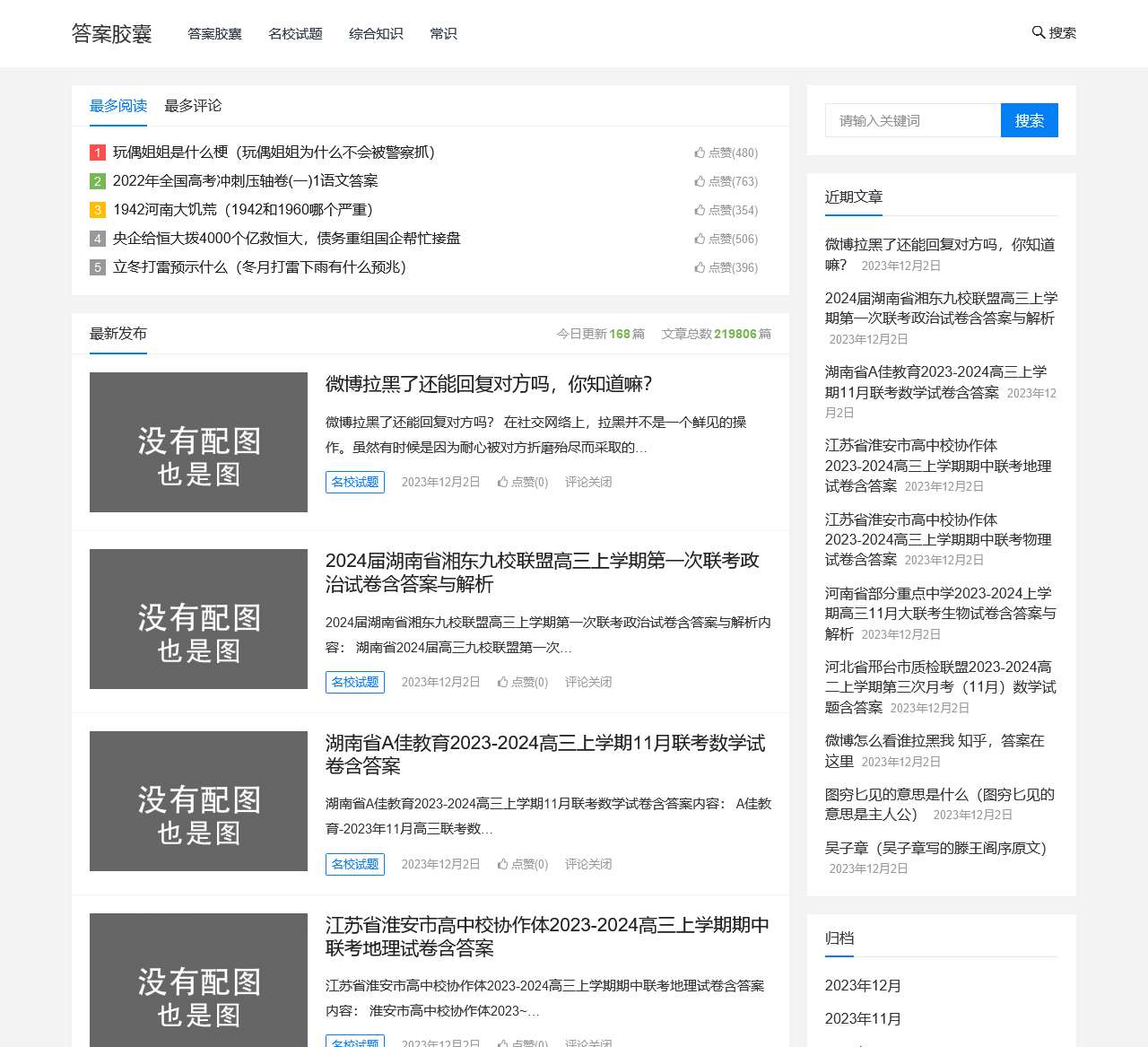Click 名校试题 tag under the 微博拉黑 article
1148x1047 pixels.
coord(355,482)
